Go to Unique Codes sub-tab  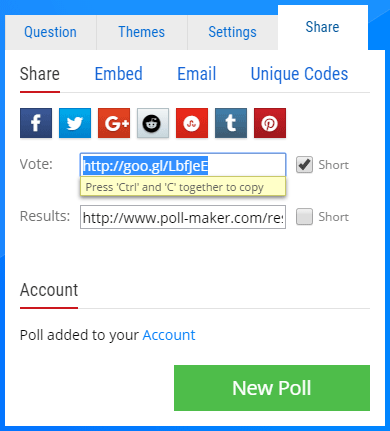(x=299, y=74)
